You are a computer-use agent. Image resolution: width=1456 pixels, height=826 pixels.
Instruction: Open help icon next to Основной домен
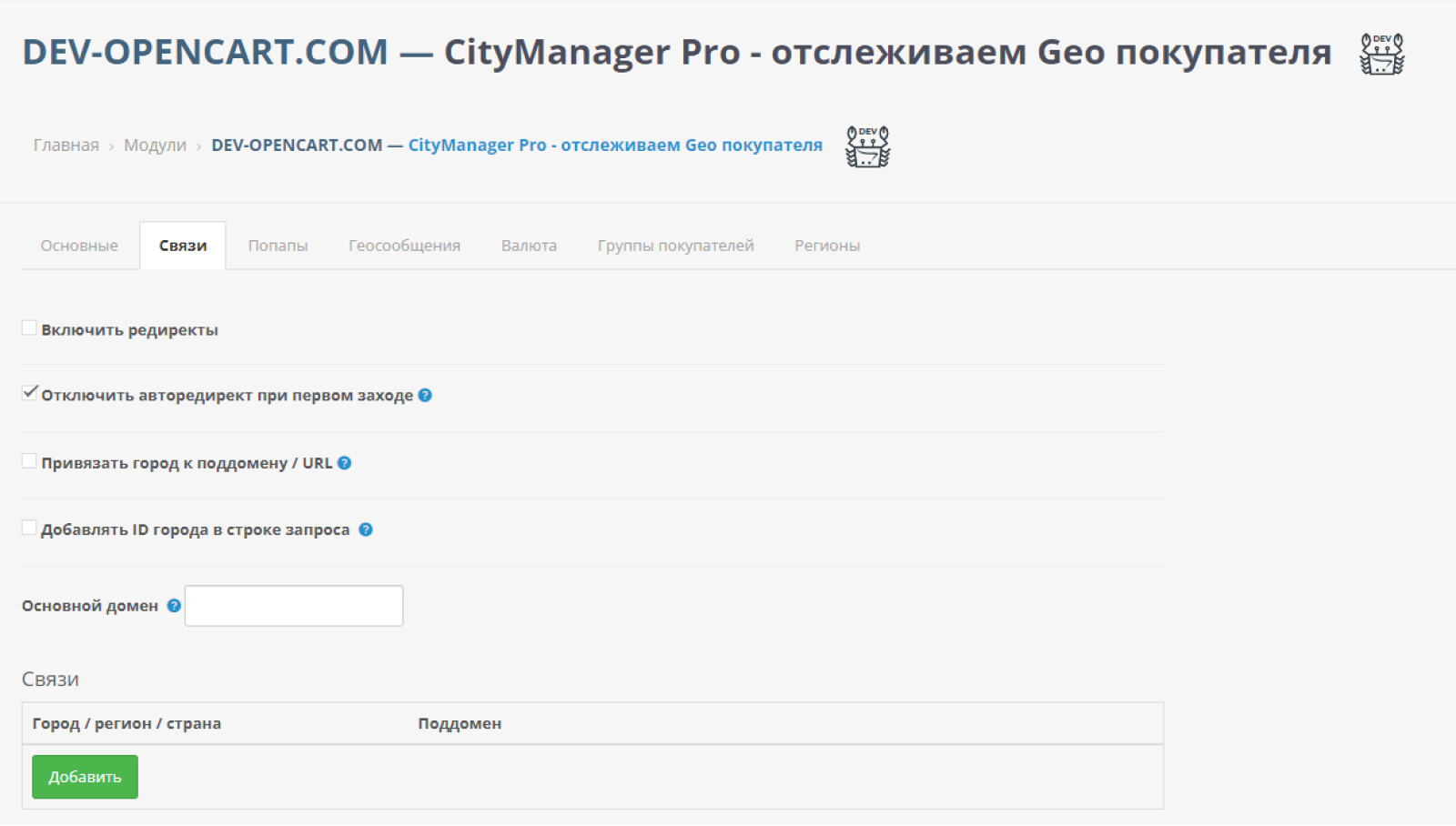174,606
